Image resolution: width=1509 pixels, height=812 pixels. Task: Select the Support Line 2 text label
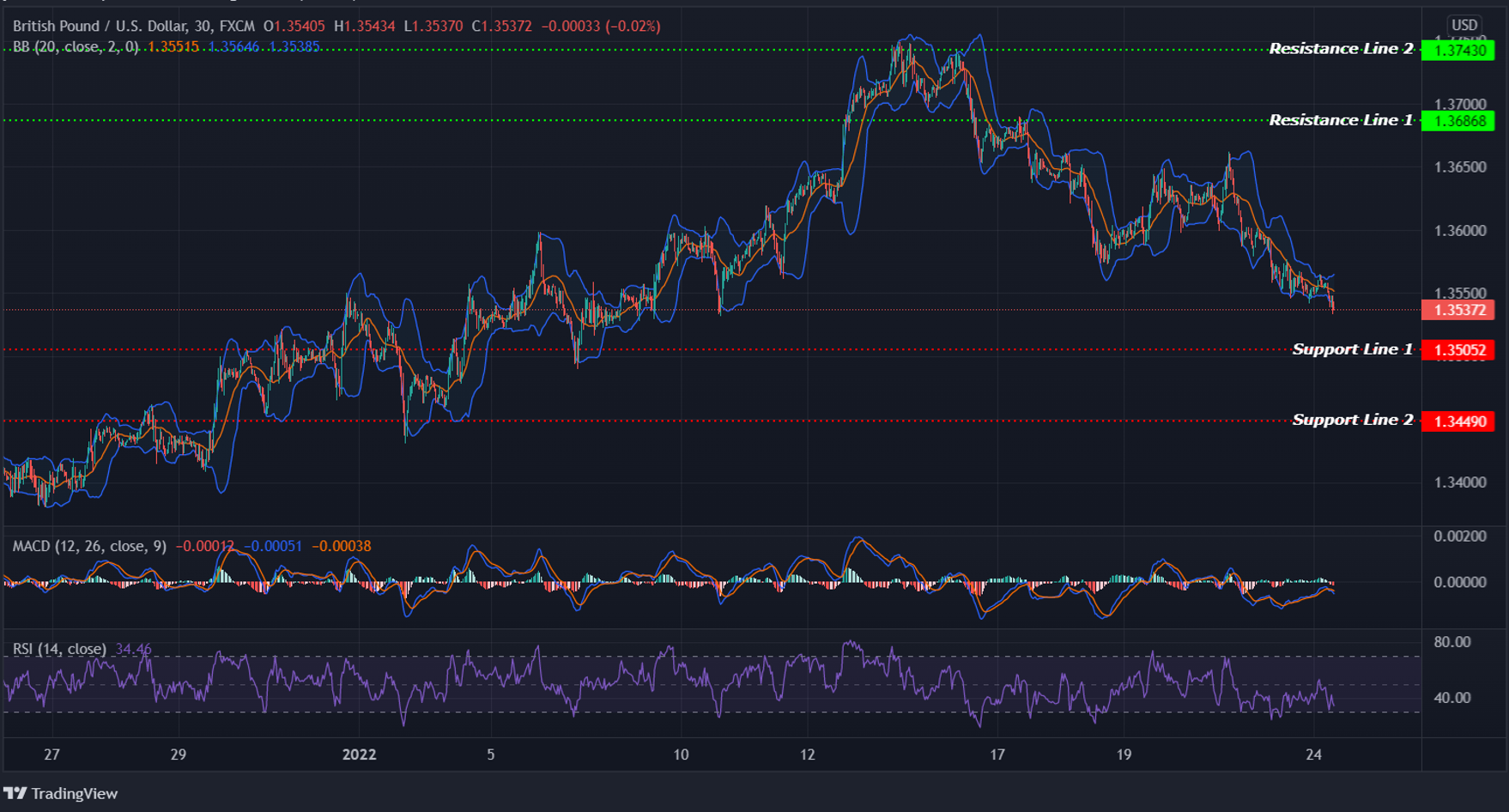click(1353, 420)
